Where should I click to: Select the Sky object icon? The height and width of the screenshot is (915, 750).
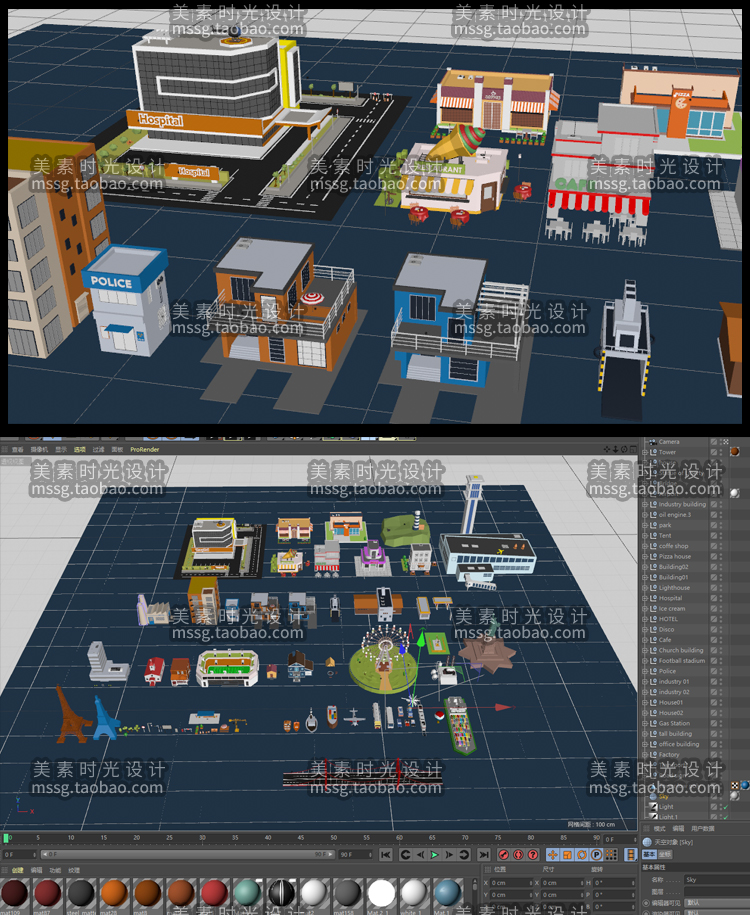pos(654,797)
